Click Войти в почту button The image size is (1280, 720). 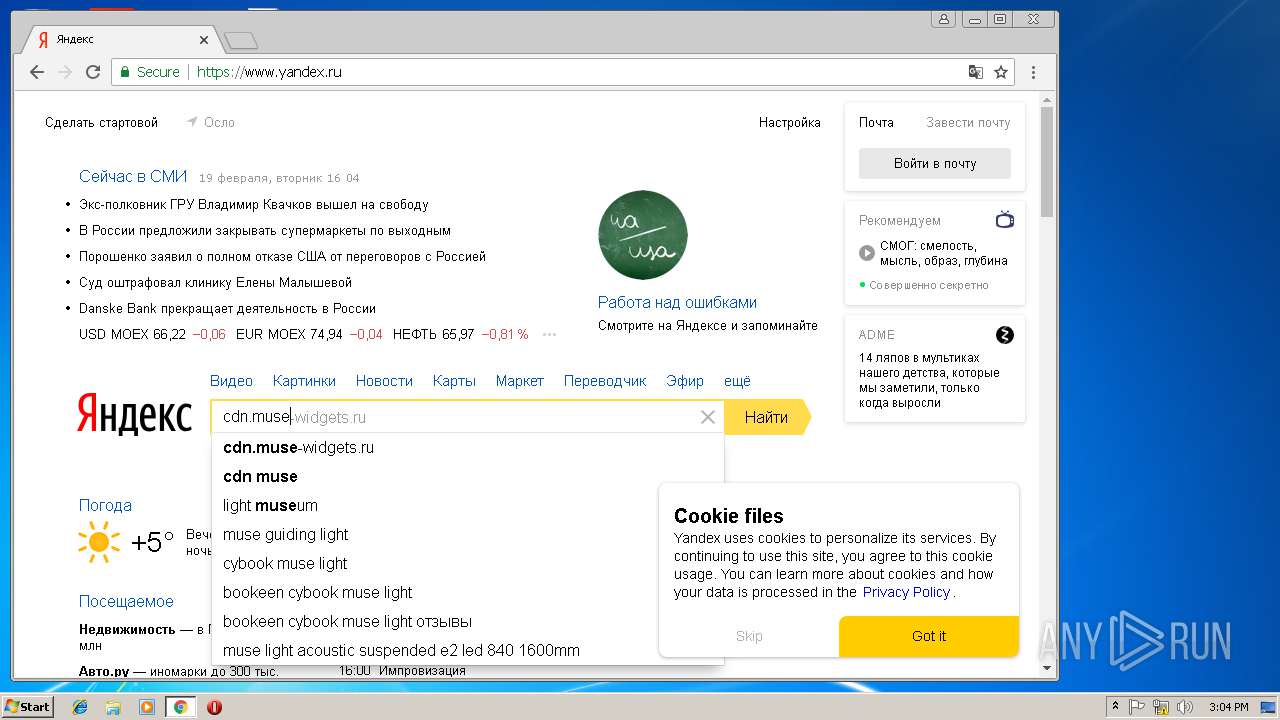[935, 163]
